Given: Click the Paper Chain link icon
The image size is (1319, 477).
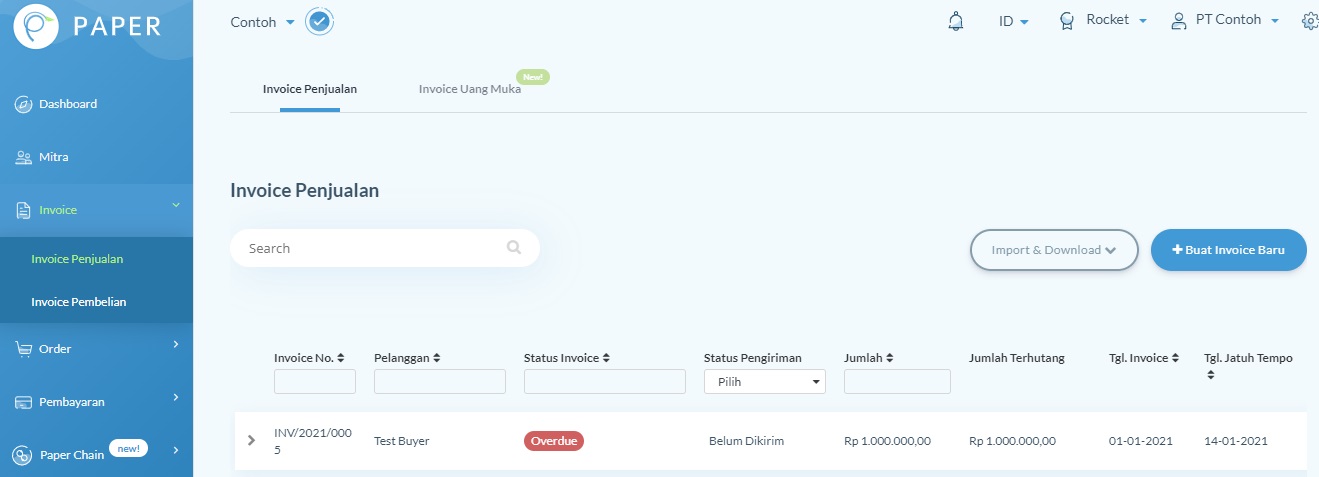Looking at the screenshot, I should (24, 455).
